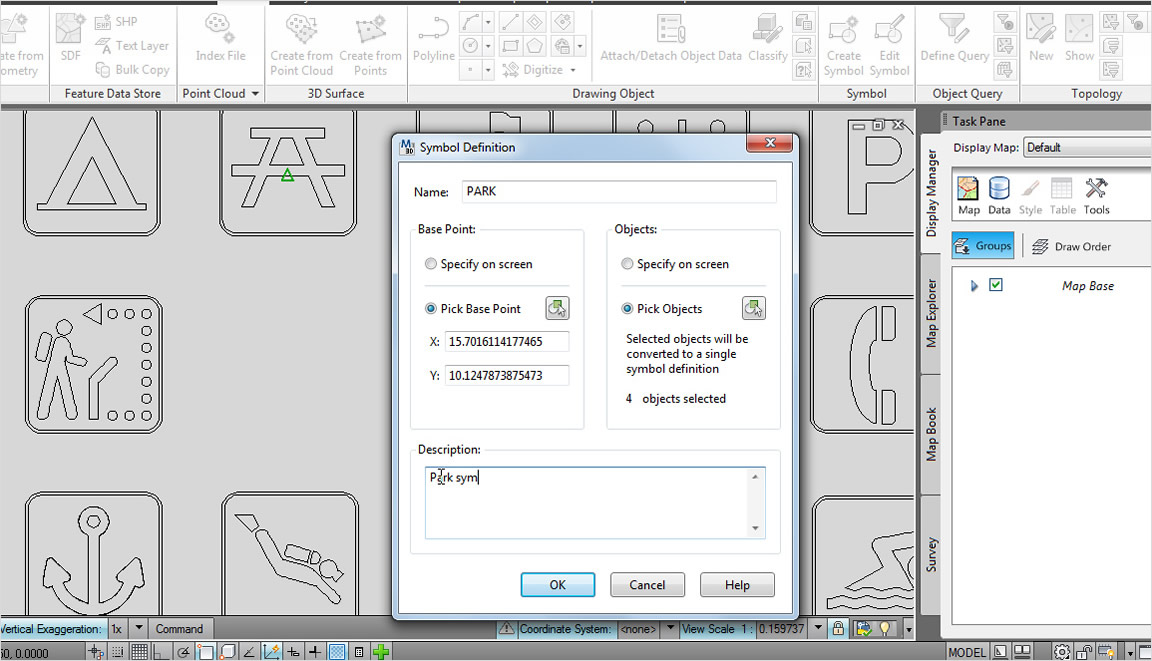1152x661 pixels.
Task: Select Base Point 'Specify on screen' radio
Action: pos(431,264)
